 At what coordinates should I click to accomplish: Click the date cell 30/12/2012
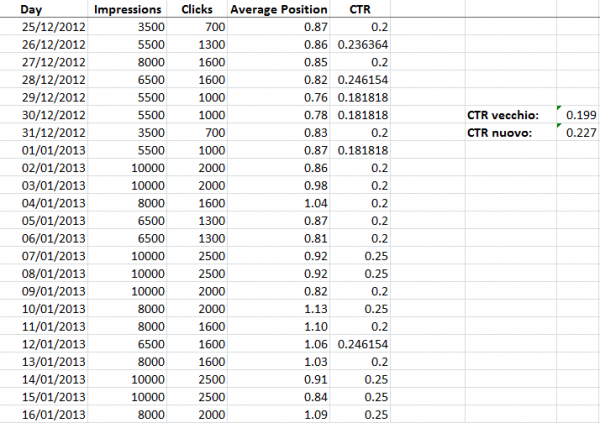tap(44, 115)
